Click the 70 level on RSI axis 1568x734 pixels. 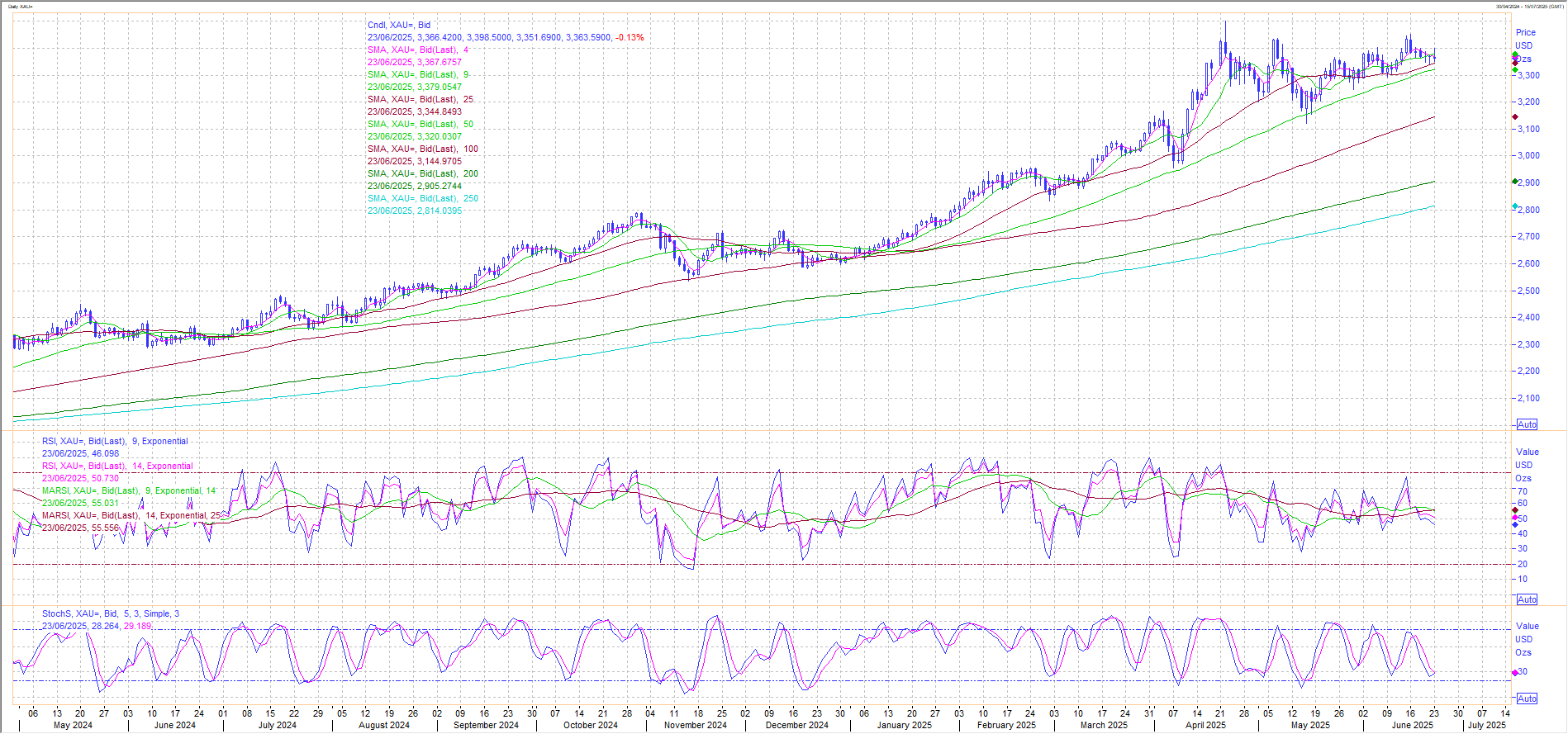(x=1523, y=491)
